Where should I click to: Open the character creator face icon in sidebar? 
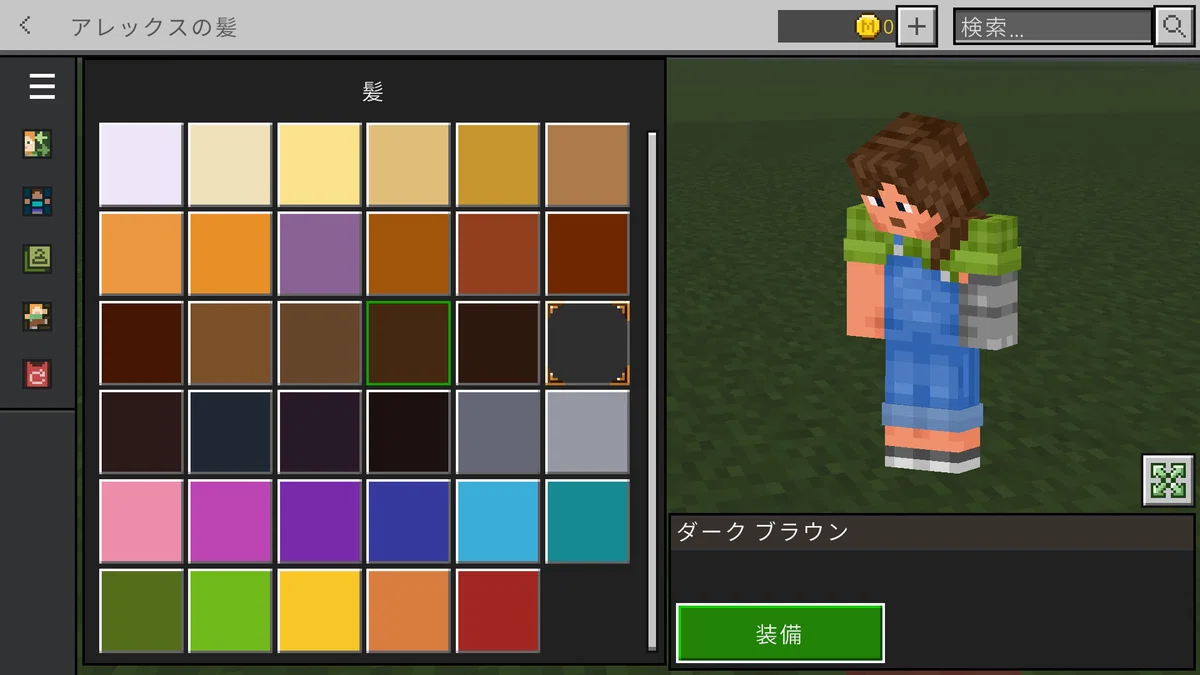38,144
